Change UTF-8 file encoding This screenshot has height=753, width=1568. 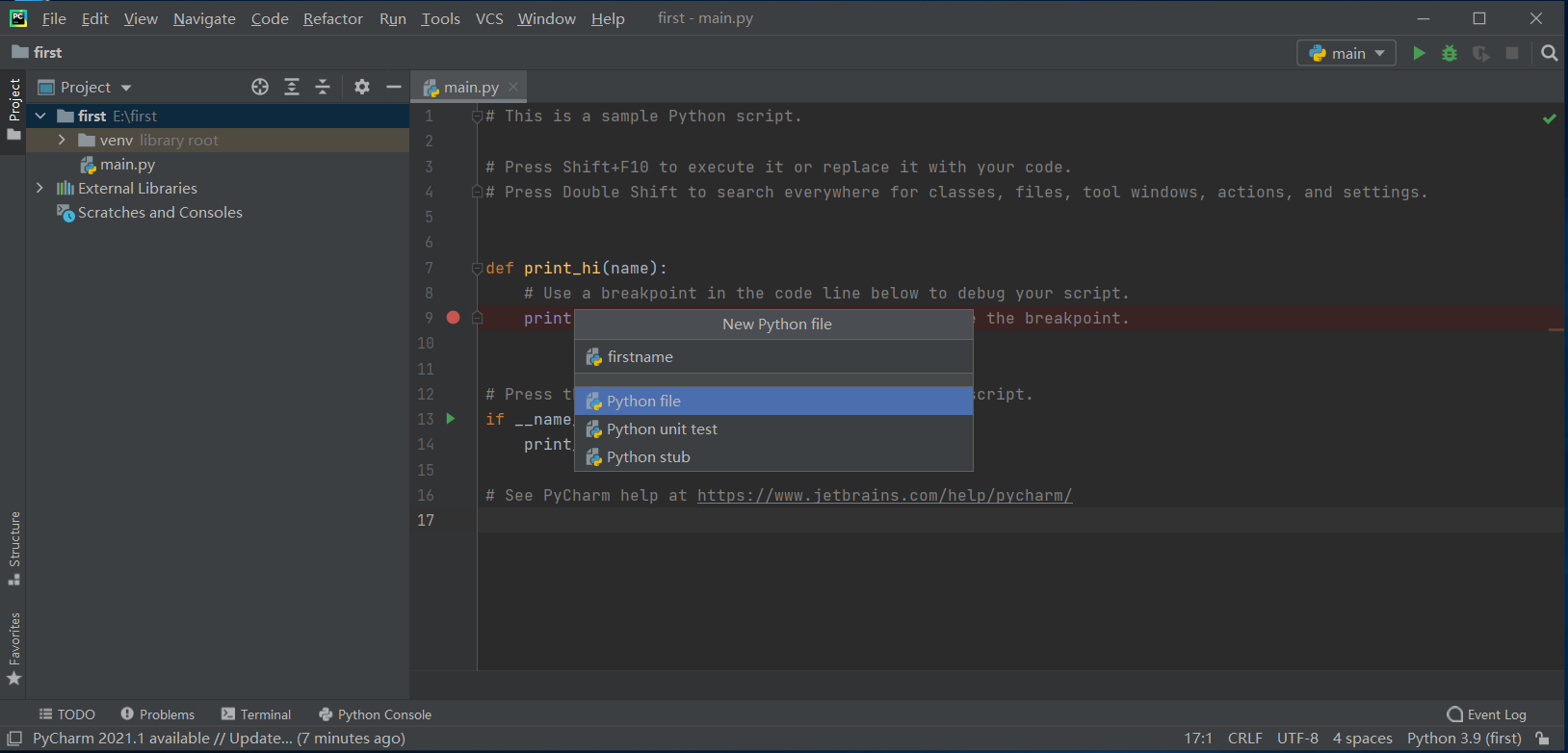[1297, 739]
